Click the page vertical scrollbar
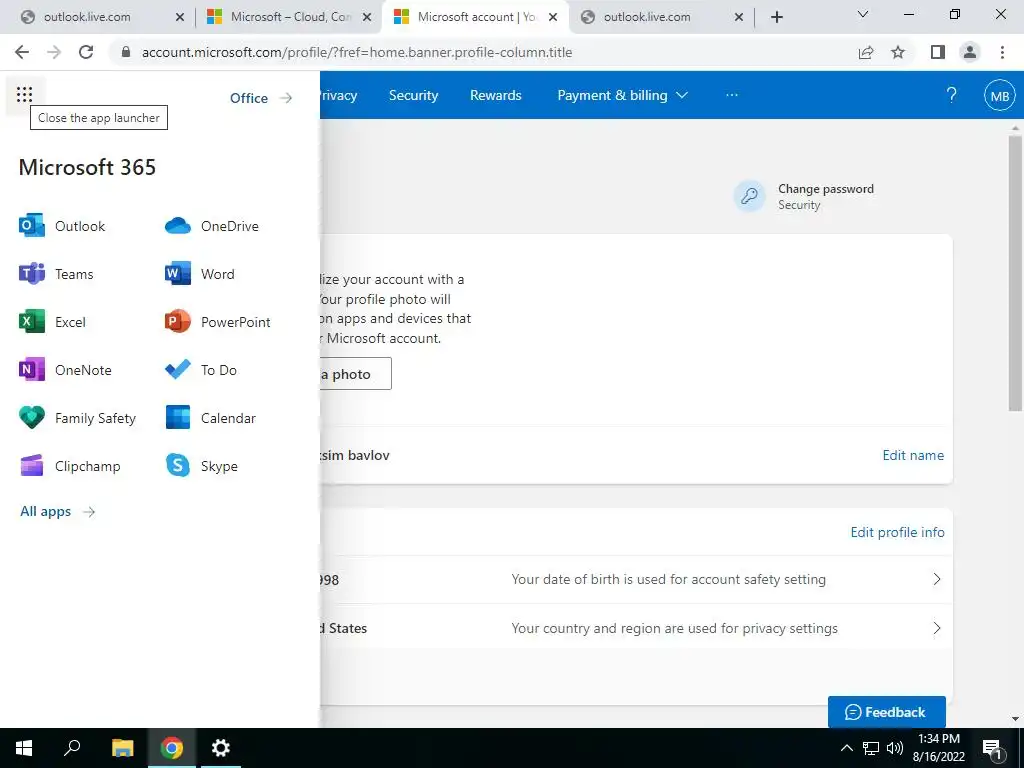This screenshot has width=1024, height=768. [x=1014, y=274]
